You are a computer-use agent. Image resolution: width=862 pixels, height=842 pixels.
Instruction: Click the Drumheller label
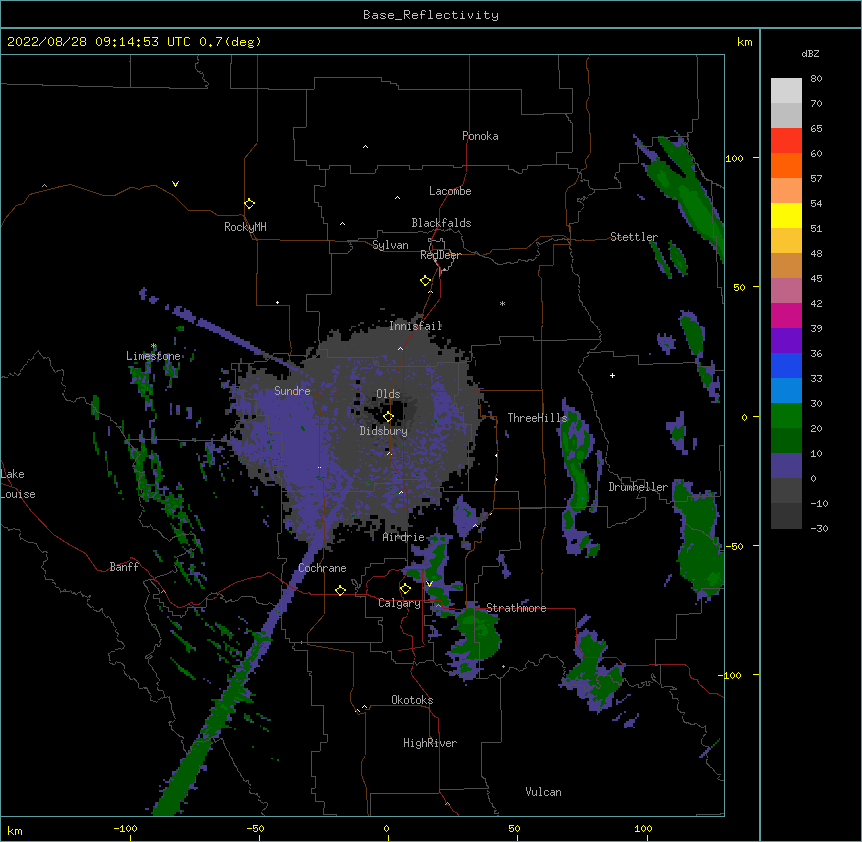coord(638,487)
